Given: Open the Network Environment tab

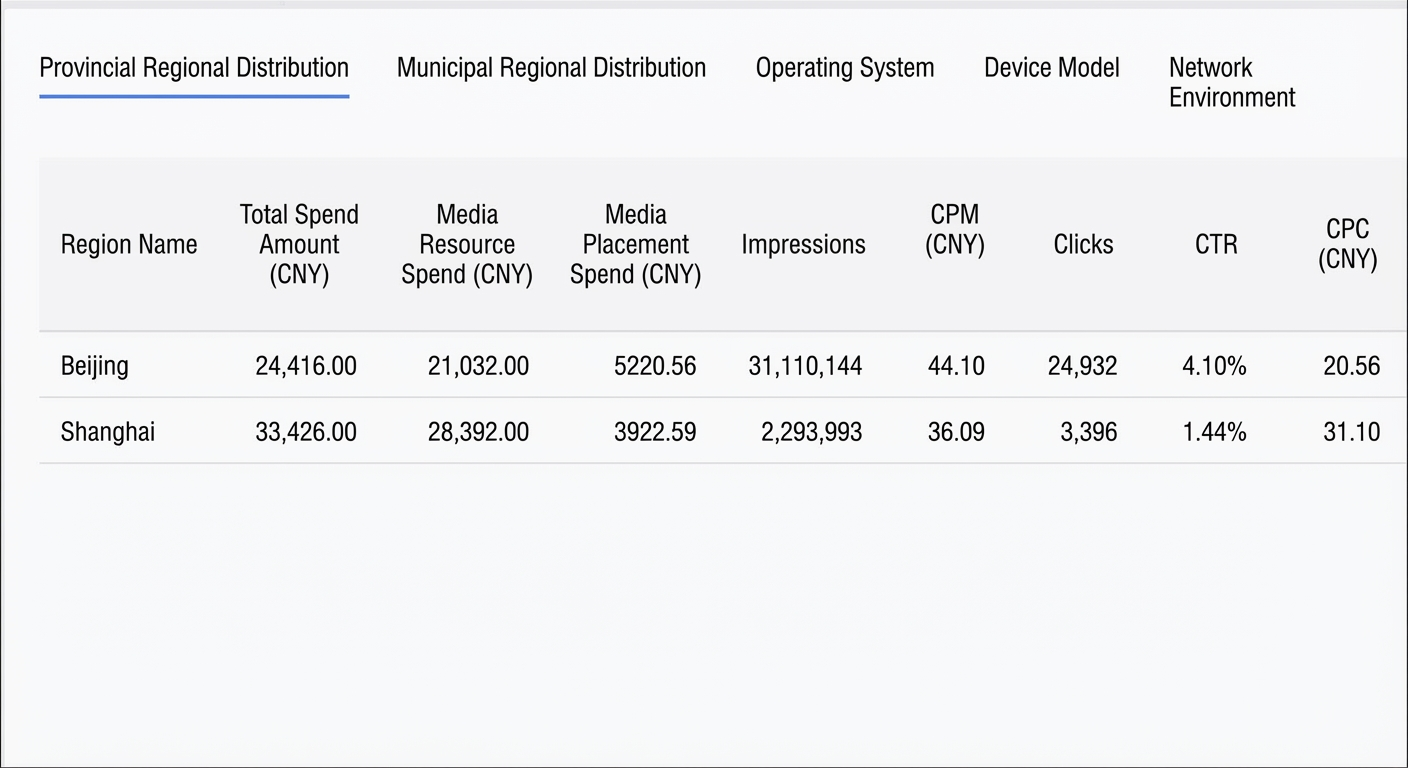Looking at the screenshot, I should (x=1232, y=82).
